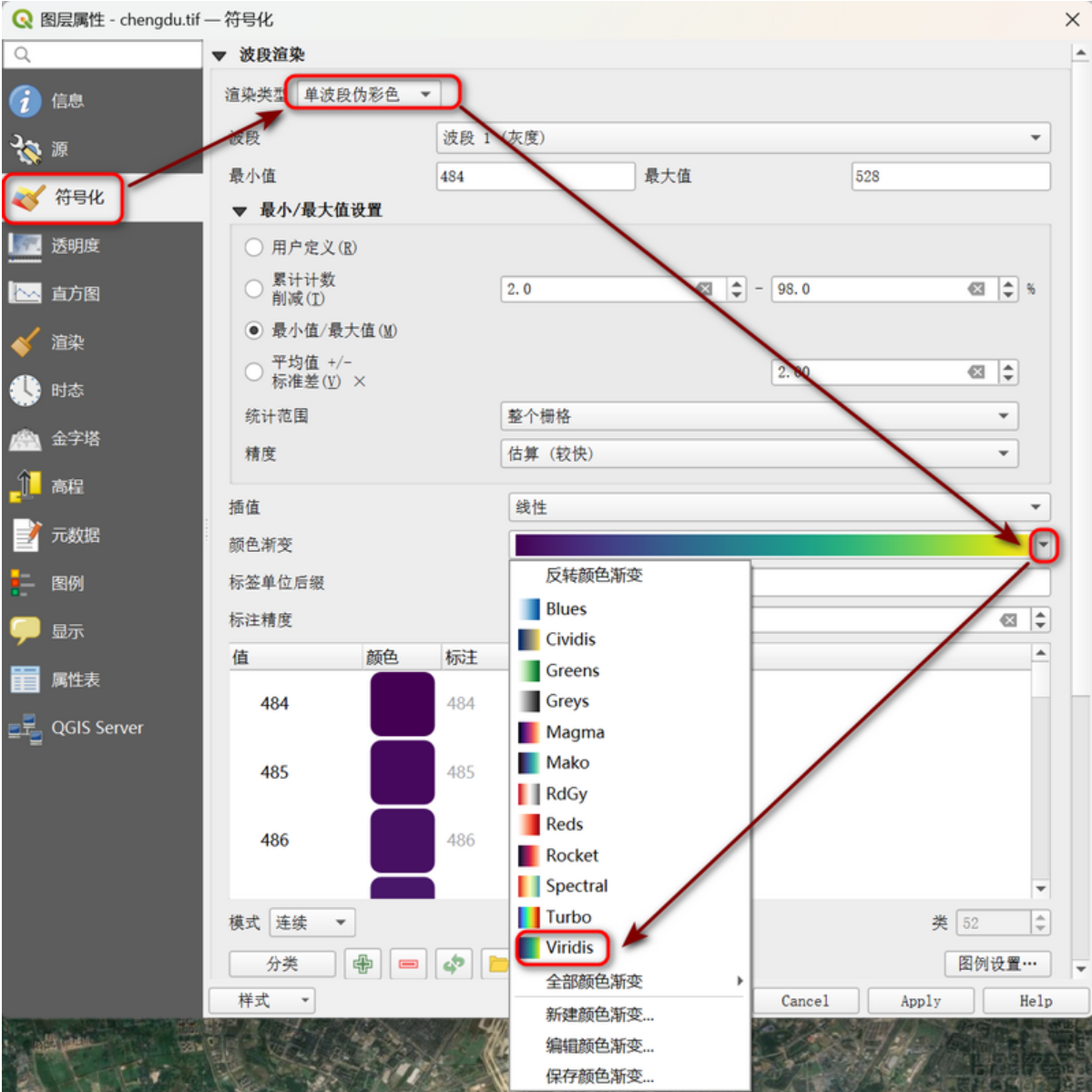Open the 高程 (Elevation) sidebar page
Image resolution: width=1092 pixels, height=1092 pixels.
pos(102,486)
